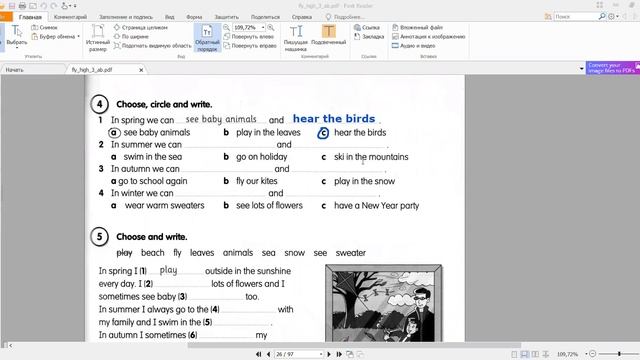This screenshot has width=640, height=360.
Task: Open the Буфер обмена dropdown
Action: 56,36
